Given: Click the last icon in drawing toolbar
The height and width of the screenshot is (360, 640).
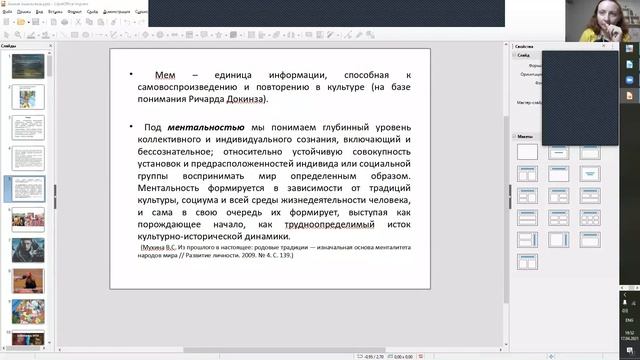Looking at the screenshot, I should (370, 35).
